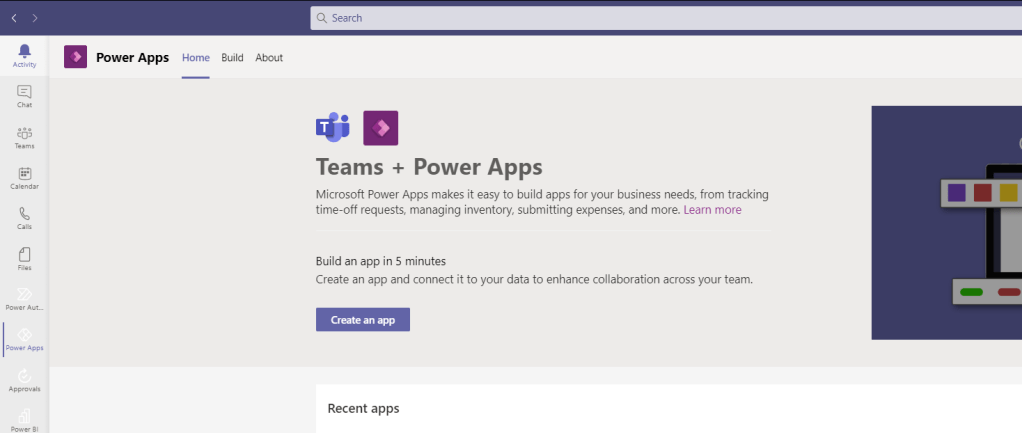Switch to the Home tab

coord(196,58)
